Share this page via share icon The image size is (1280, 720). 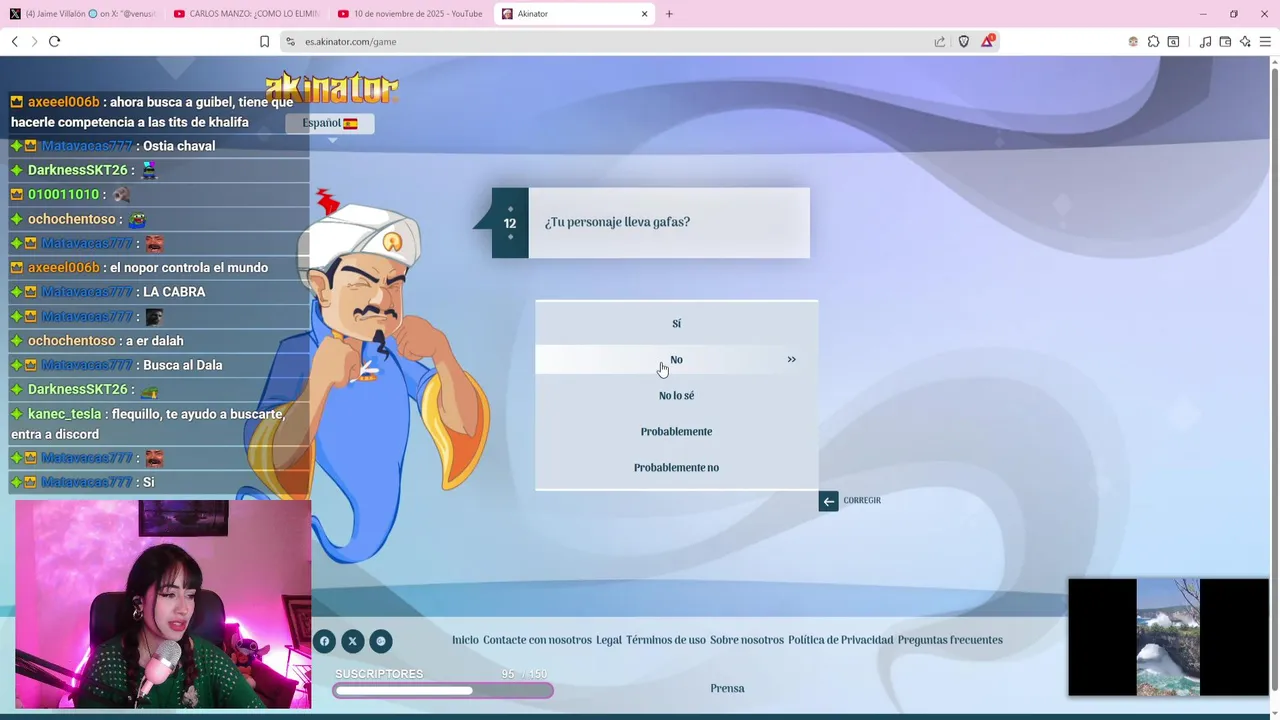(940, 41)
